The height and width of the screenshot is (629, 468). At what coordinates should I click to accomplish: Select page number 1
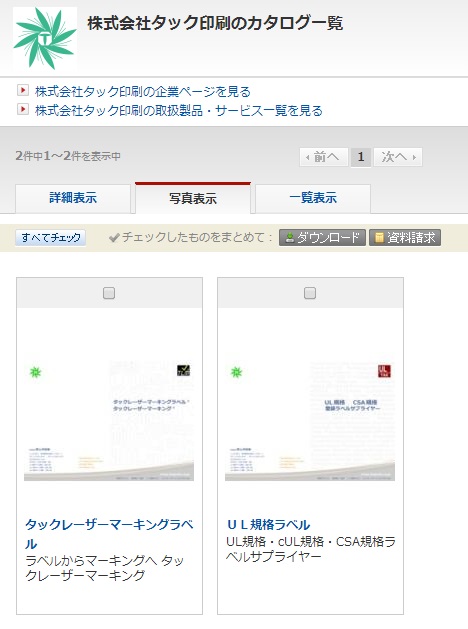[x=361, y=157]
